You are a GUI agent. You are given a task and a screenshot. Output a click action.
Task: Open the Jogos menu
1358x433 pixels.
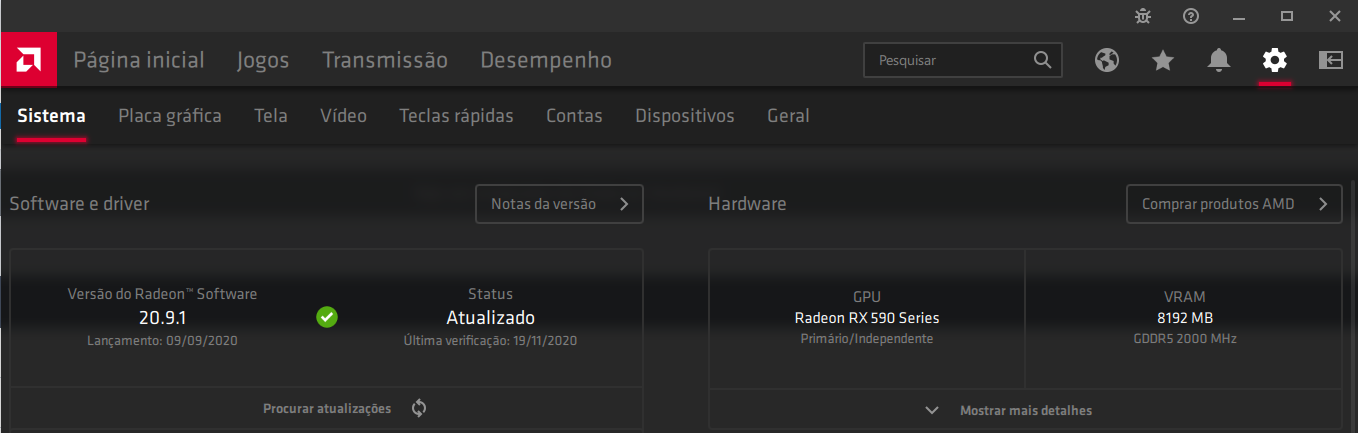pyautogui.click(x=263, y=60)
